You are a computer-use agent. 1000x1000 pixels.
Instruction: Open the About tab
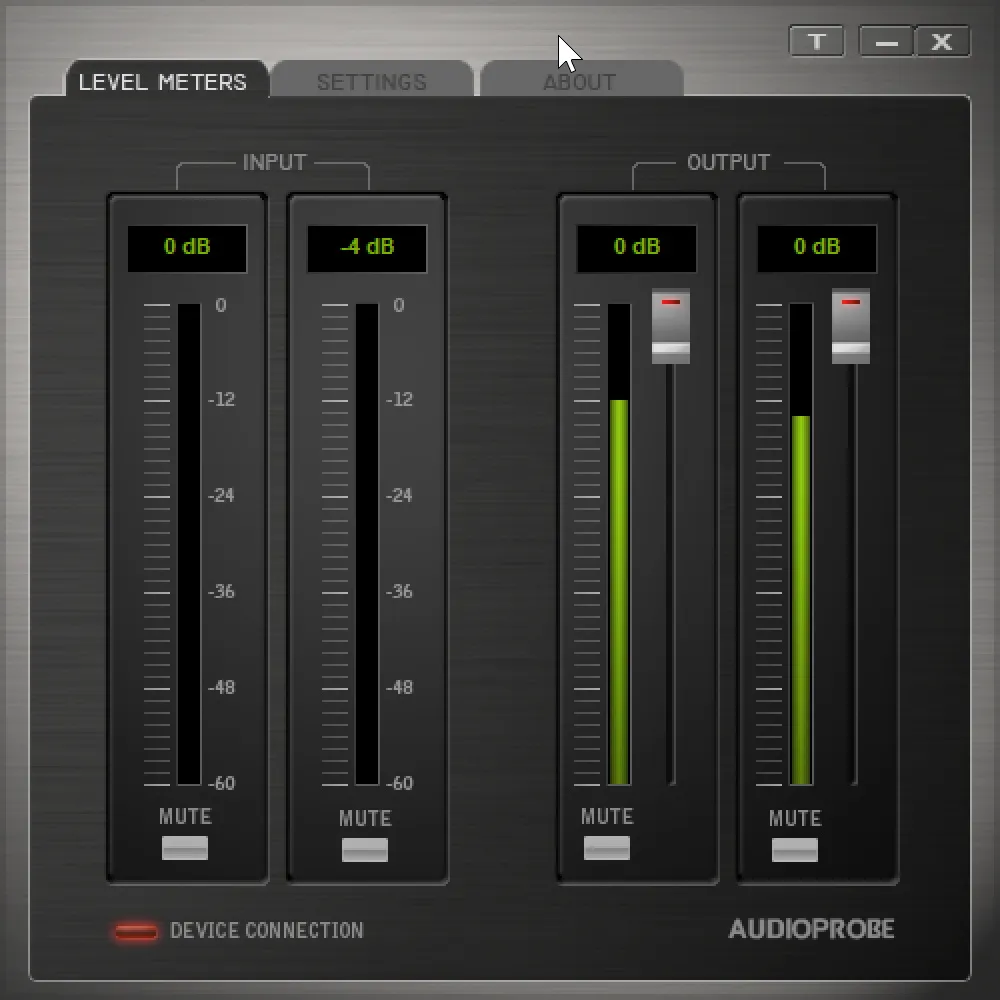click(x=580, y=80)
